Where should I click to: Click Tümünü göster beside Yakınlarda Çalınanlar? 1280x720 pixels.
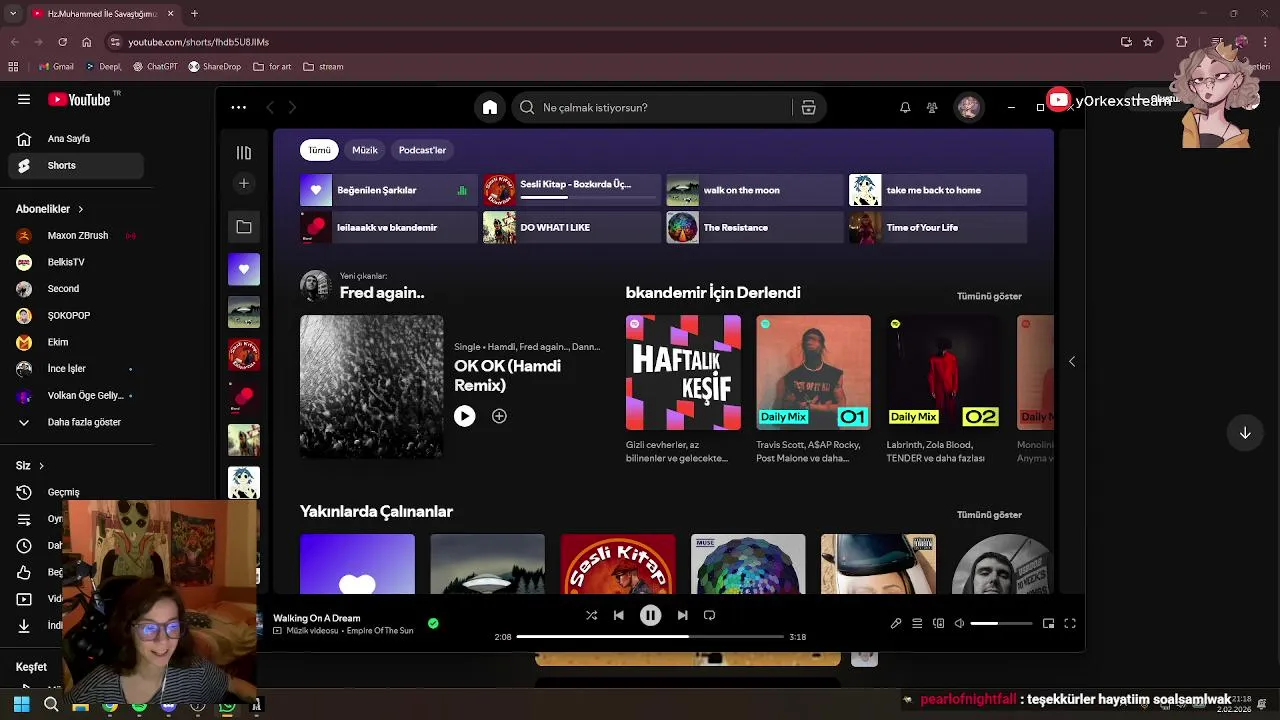point(989,515)
